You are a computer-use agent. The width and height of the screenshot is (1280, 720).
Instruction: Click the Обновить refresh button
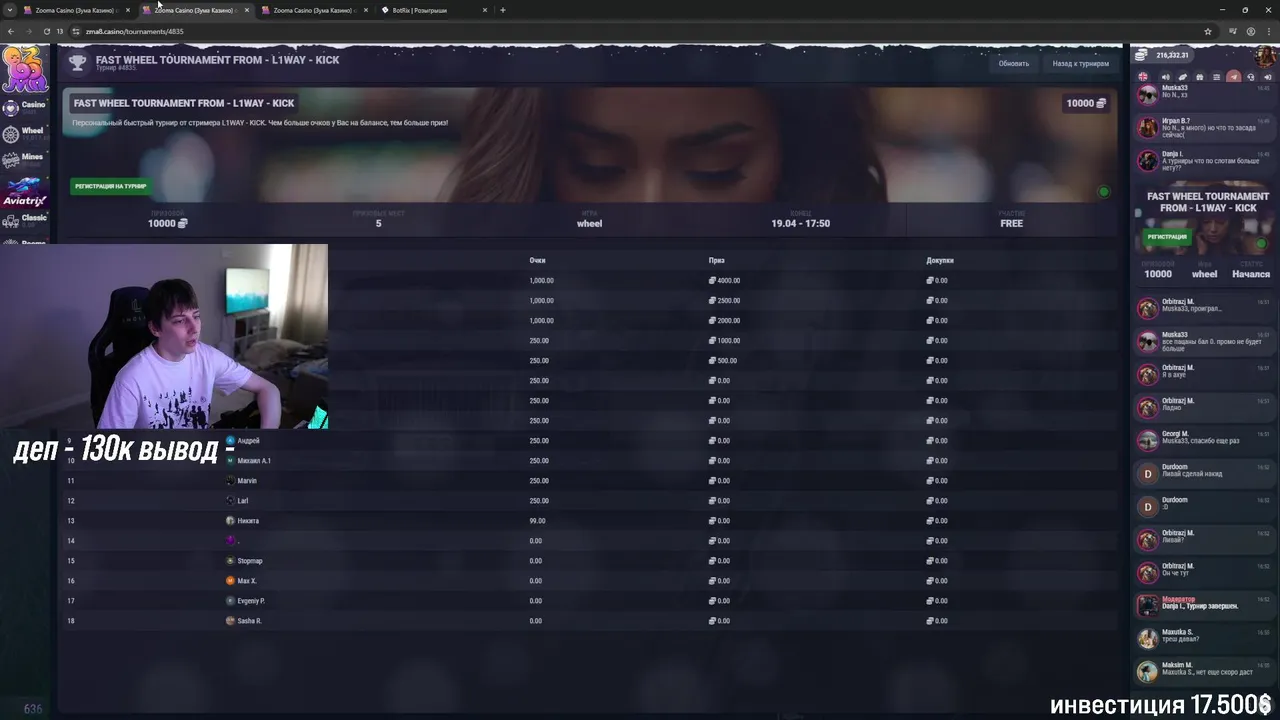point(1013,63)
